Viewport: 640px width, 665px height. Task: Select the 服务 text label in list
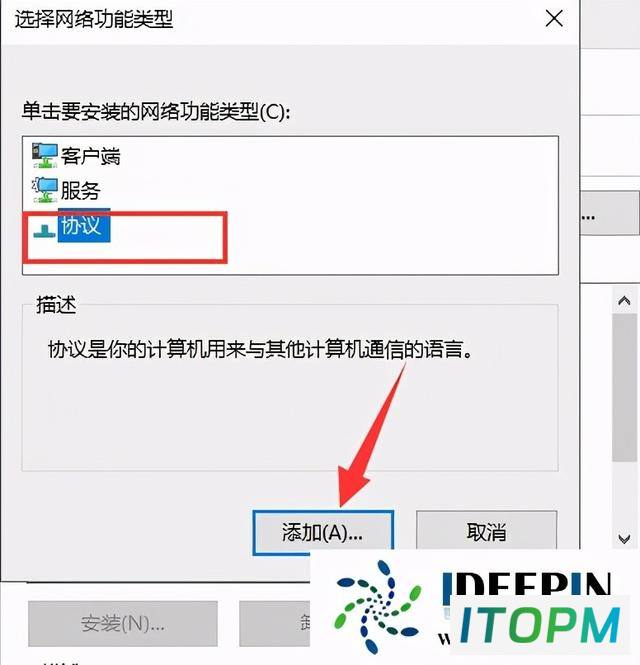tap(81, 190)
